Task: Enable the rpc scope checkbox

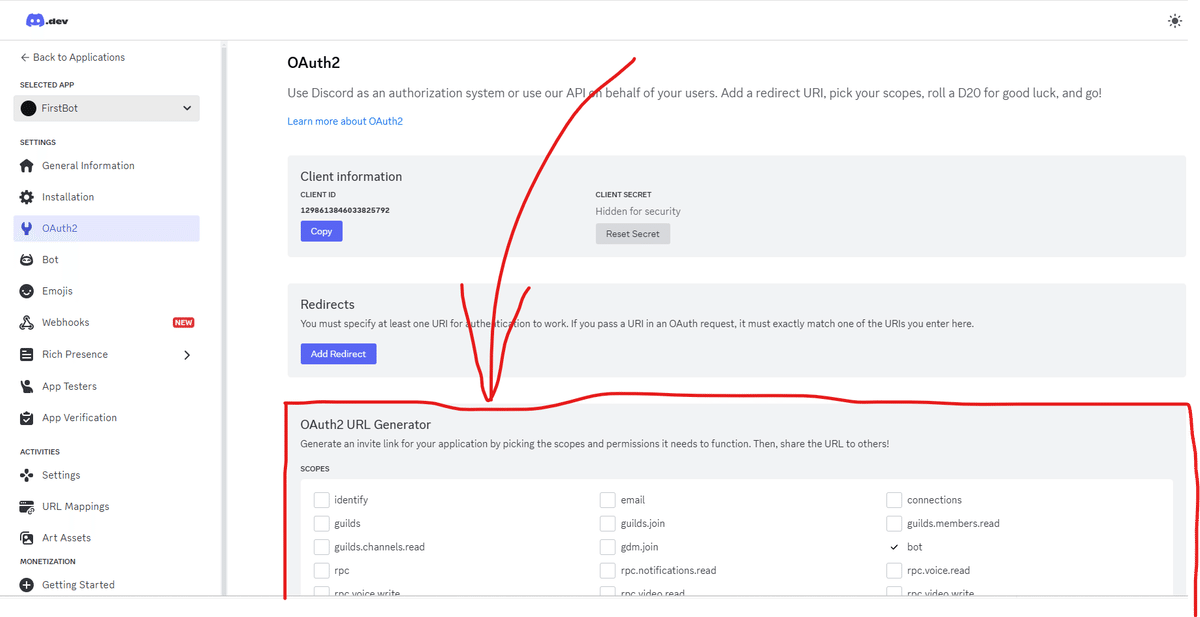Action: click(x=321, y=571)
